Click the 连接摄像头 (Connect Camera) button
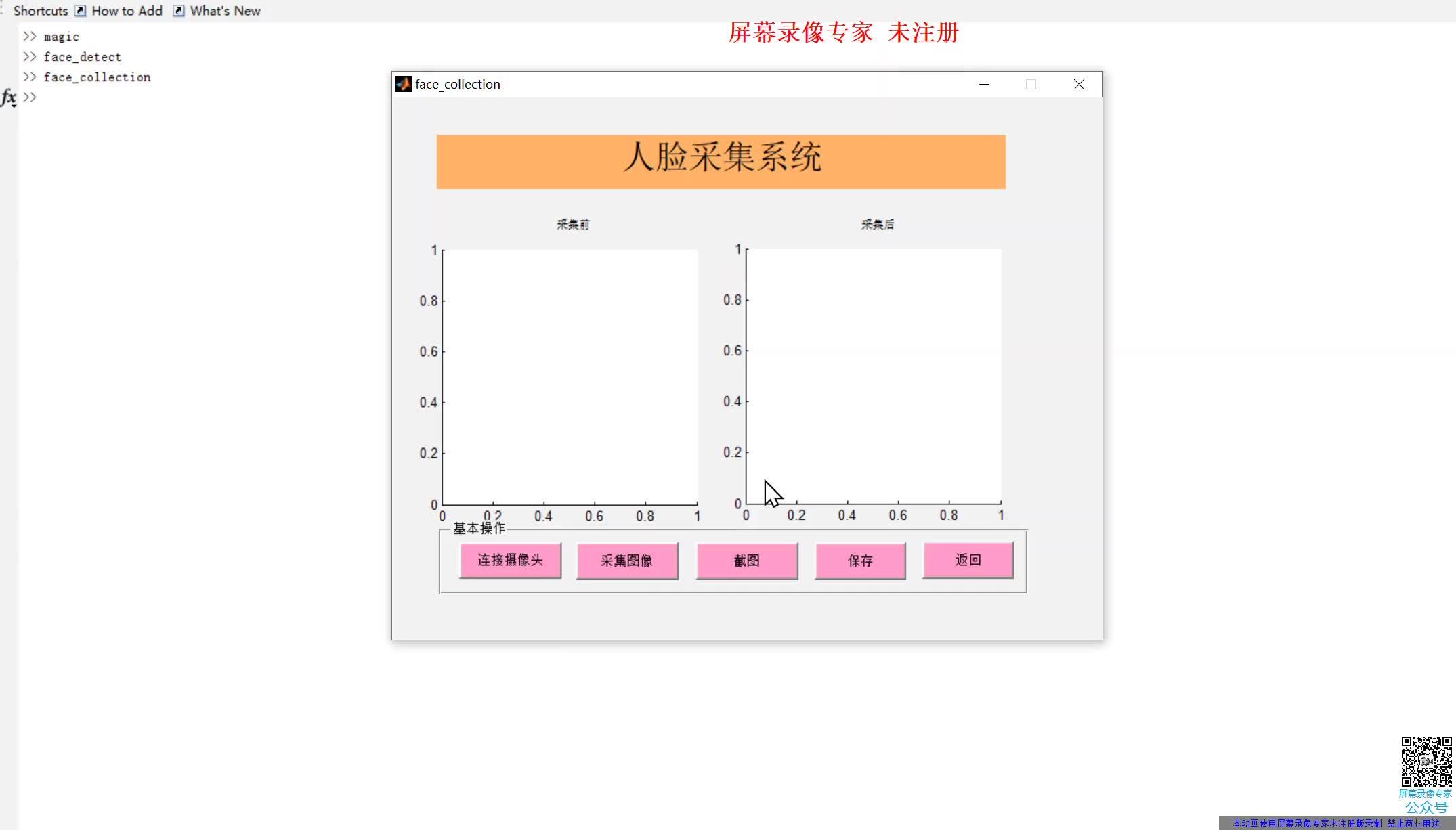Screen dimensions: 1456x830 tap(511, 560)
